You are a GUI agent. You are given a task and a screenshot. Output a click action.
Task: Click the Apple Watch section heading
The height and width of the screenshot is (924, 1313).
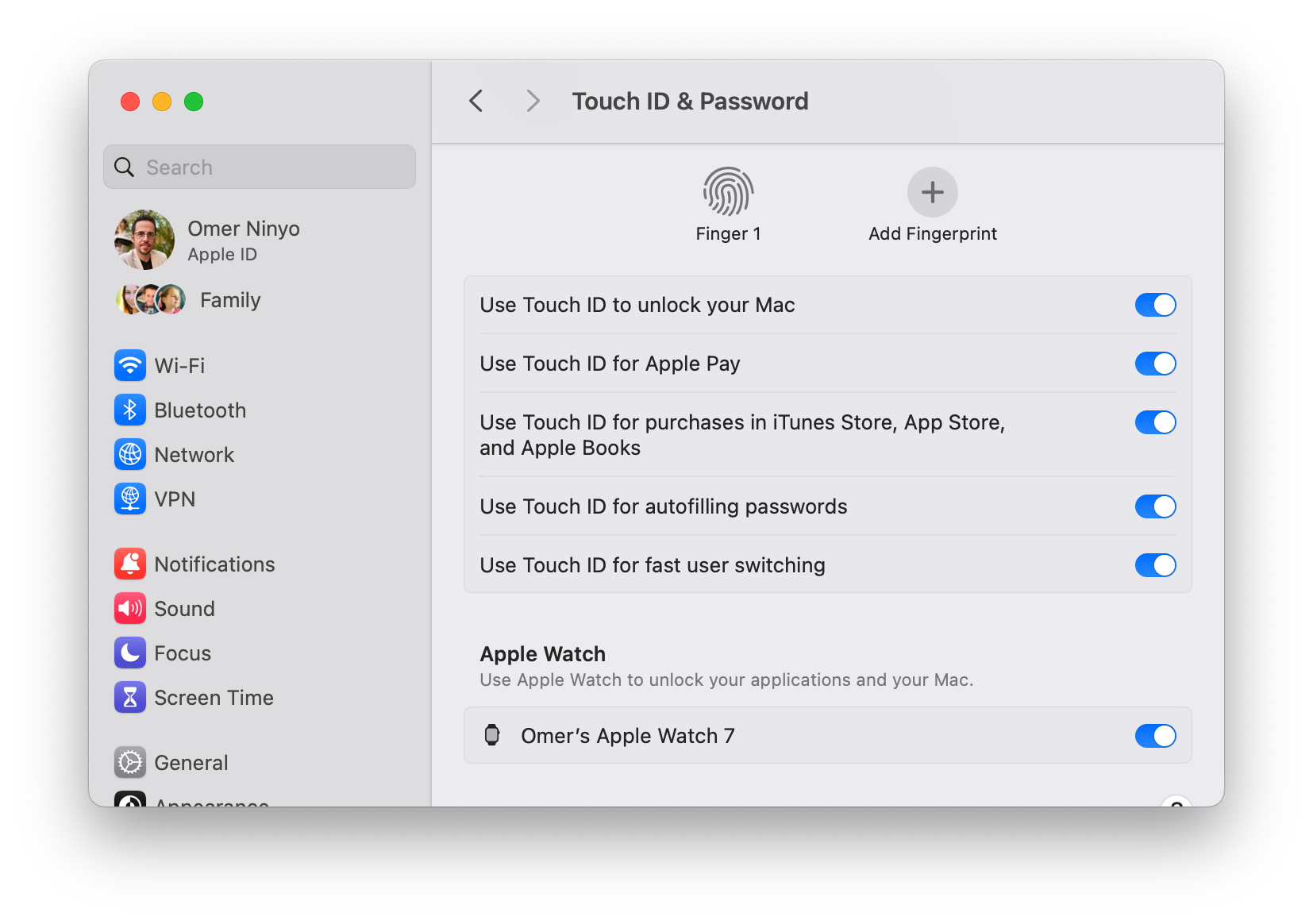[543, 653]
